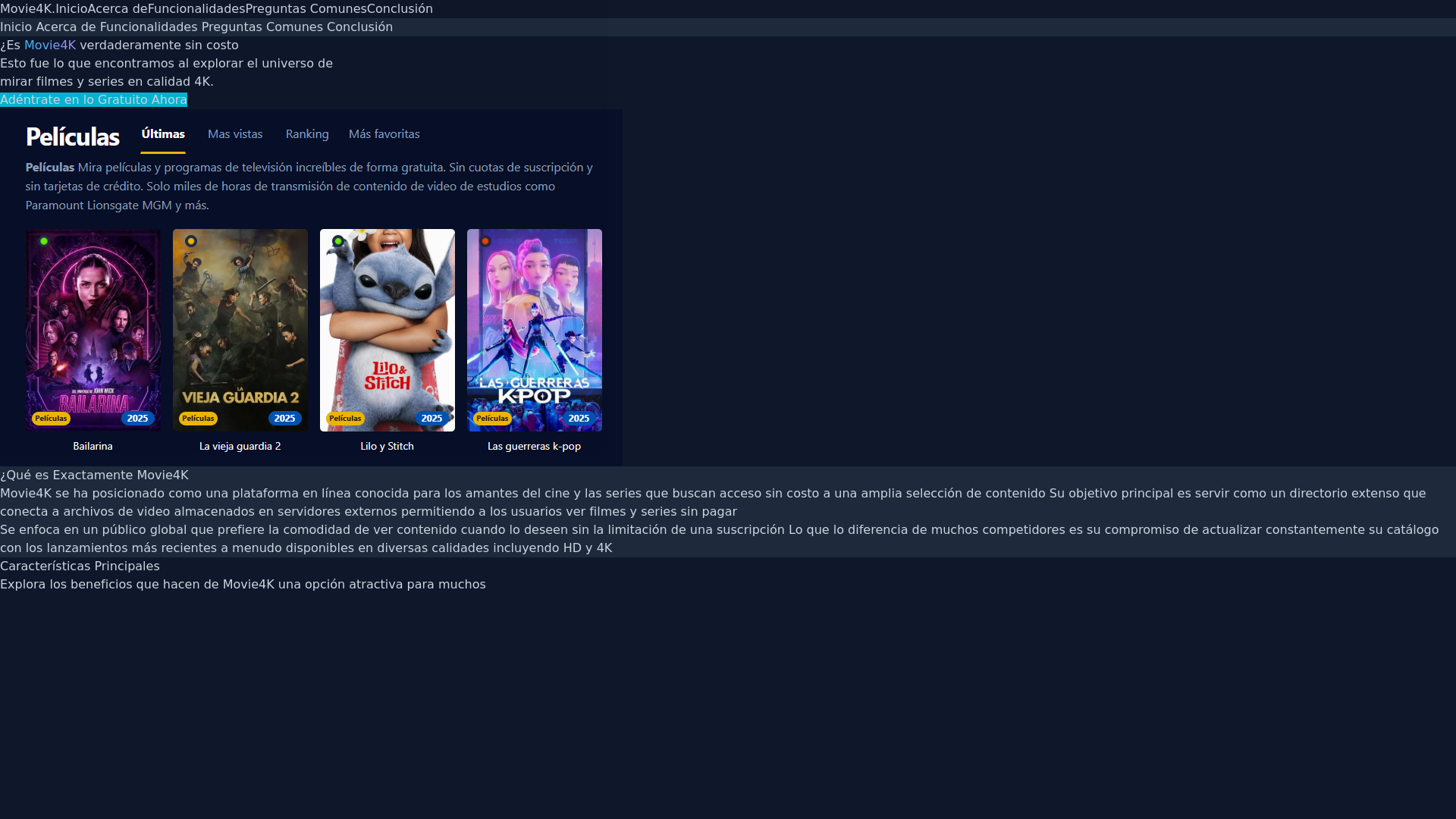Screen dimensions: 1456x819
Task: Open the Vieja Guardia 2 poster
Action: 240,330
